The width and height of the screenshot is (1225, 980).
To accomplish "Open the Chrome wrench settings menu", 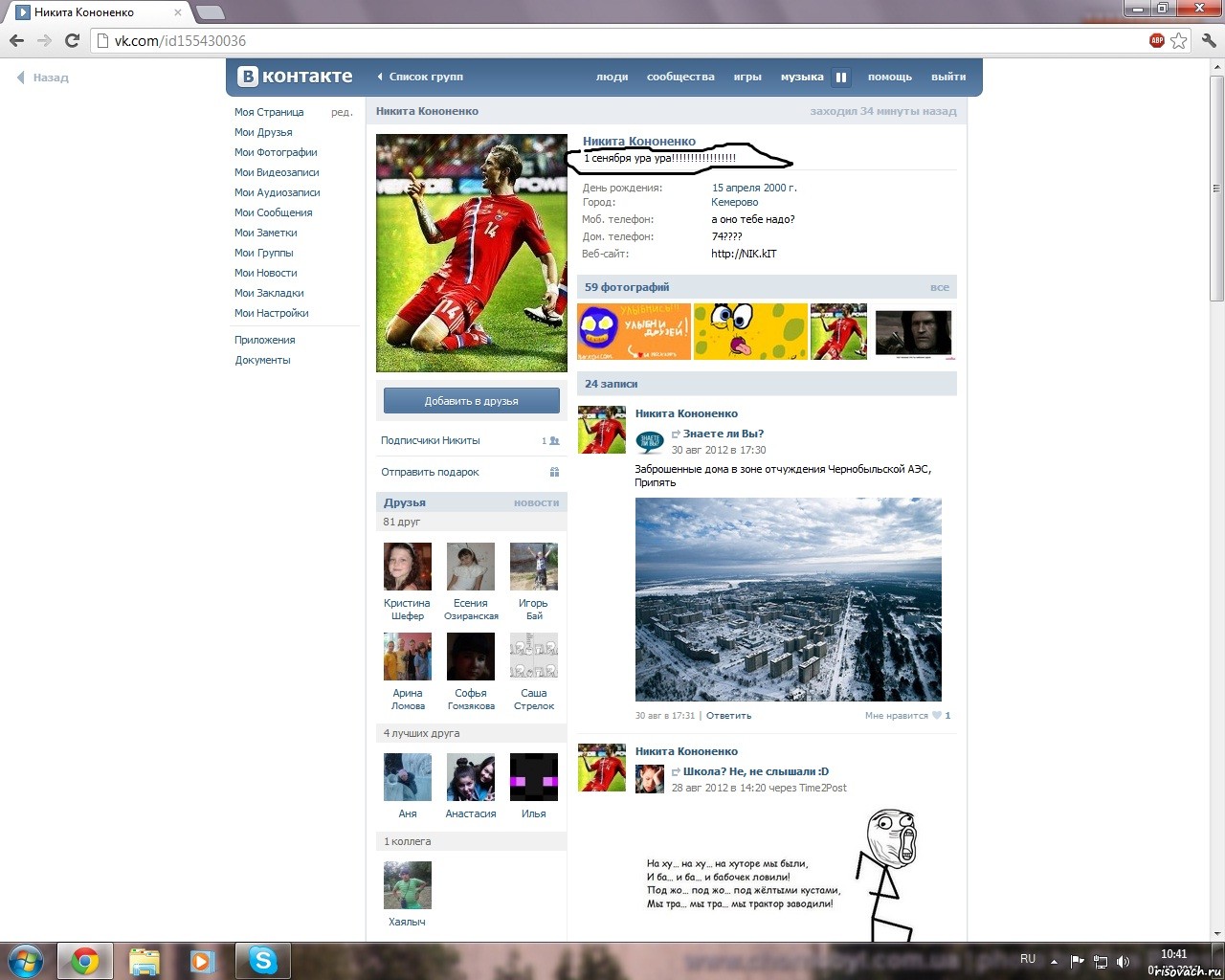I will 1208,40.
